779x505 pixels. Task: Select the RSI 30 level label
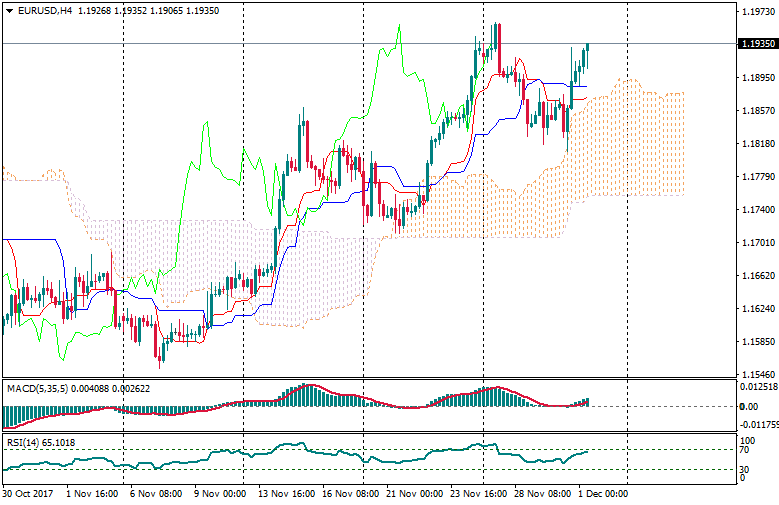coord(745,468)
